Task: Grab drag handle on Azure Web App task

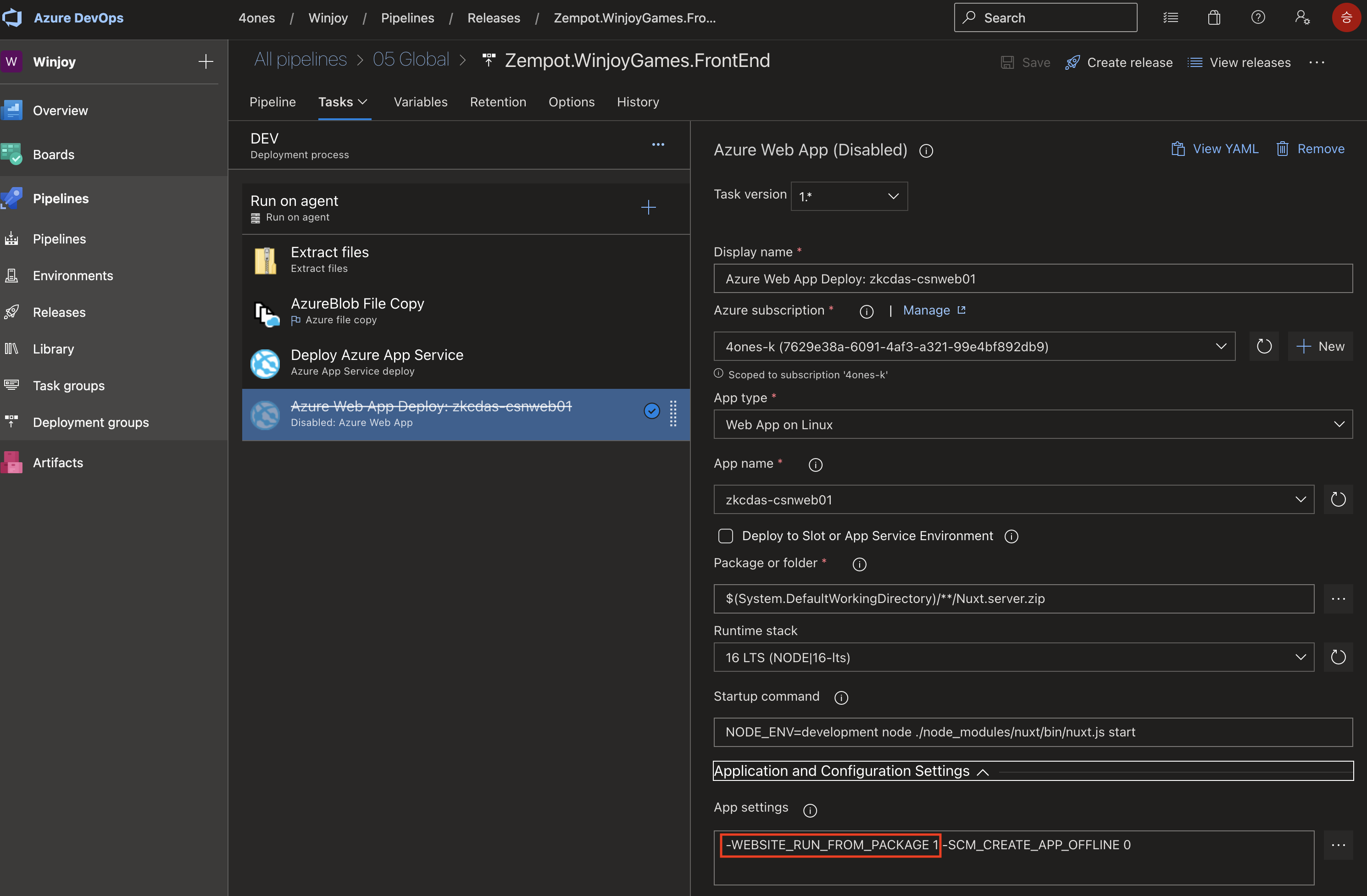Action: [x=673, y=414]
